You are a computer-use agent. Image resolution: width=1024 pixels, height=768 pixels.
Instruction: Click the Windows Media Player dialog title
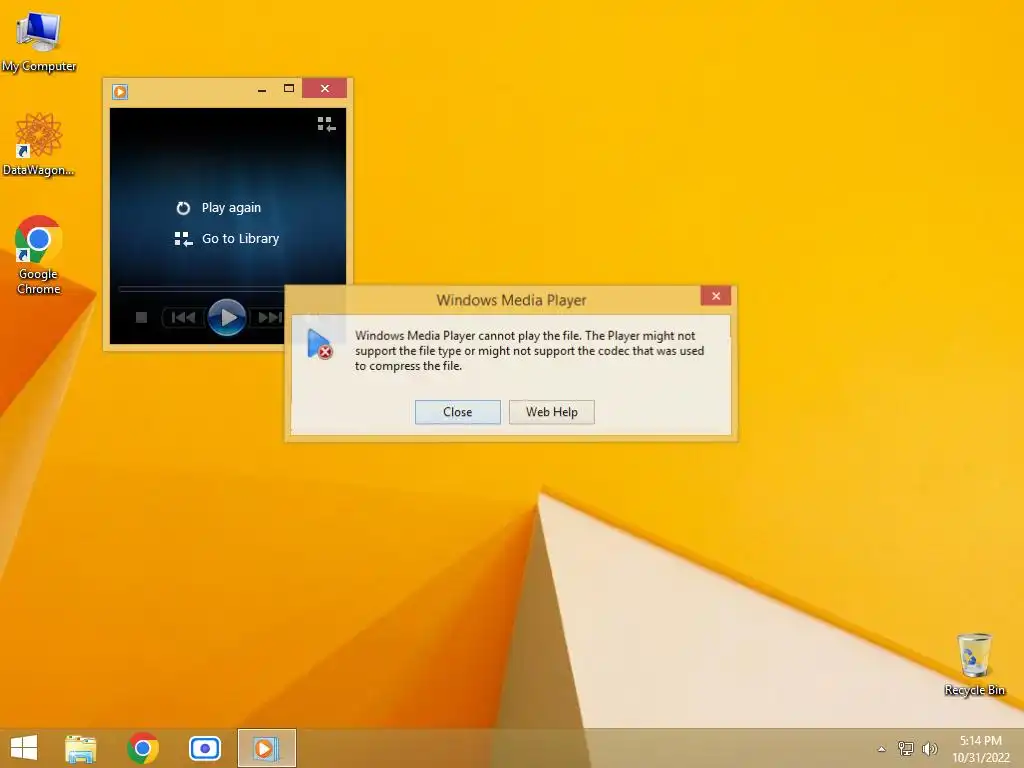point(511,300)
